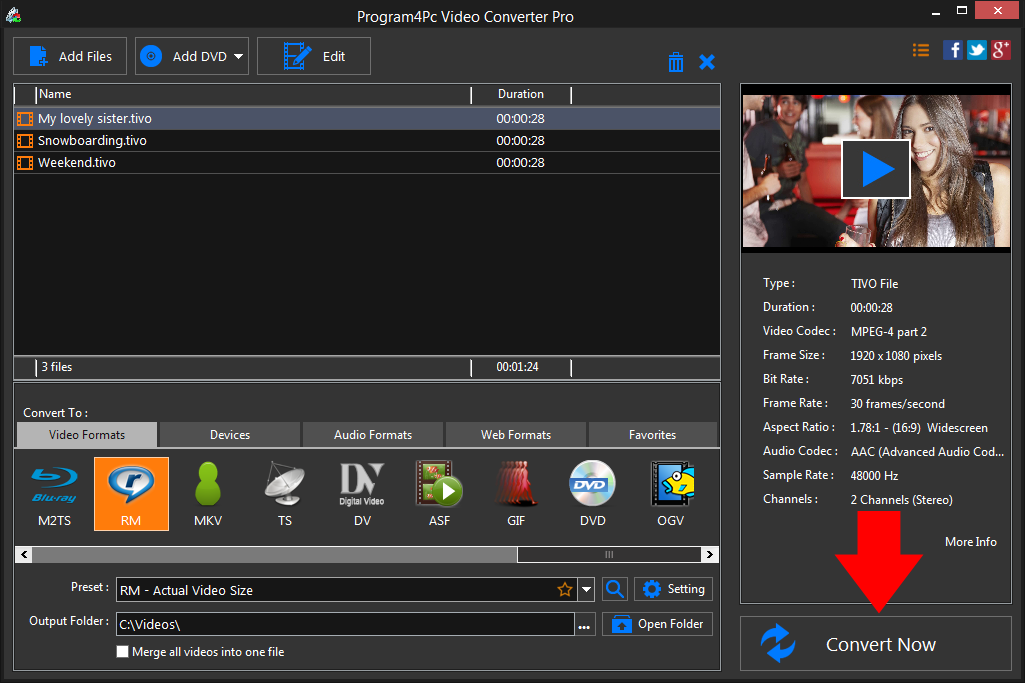
Task: Select the My lovely sister.tivo row
Action: [x=367, y=118]
